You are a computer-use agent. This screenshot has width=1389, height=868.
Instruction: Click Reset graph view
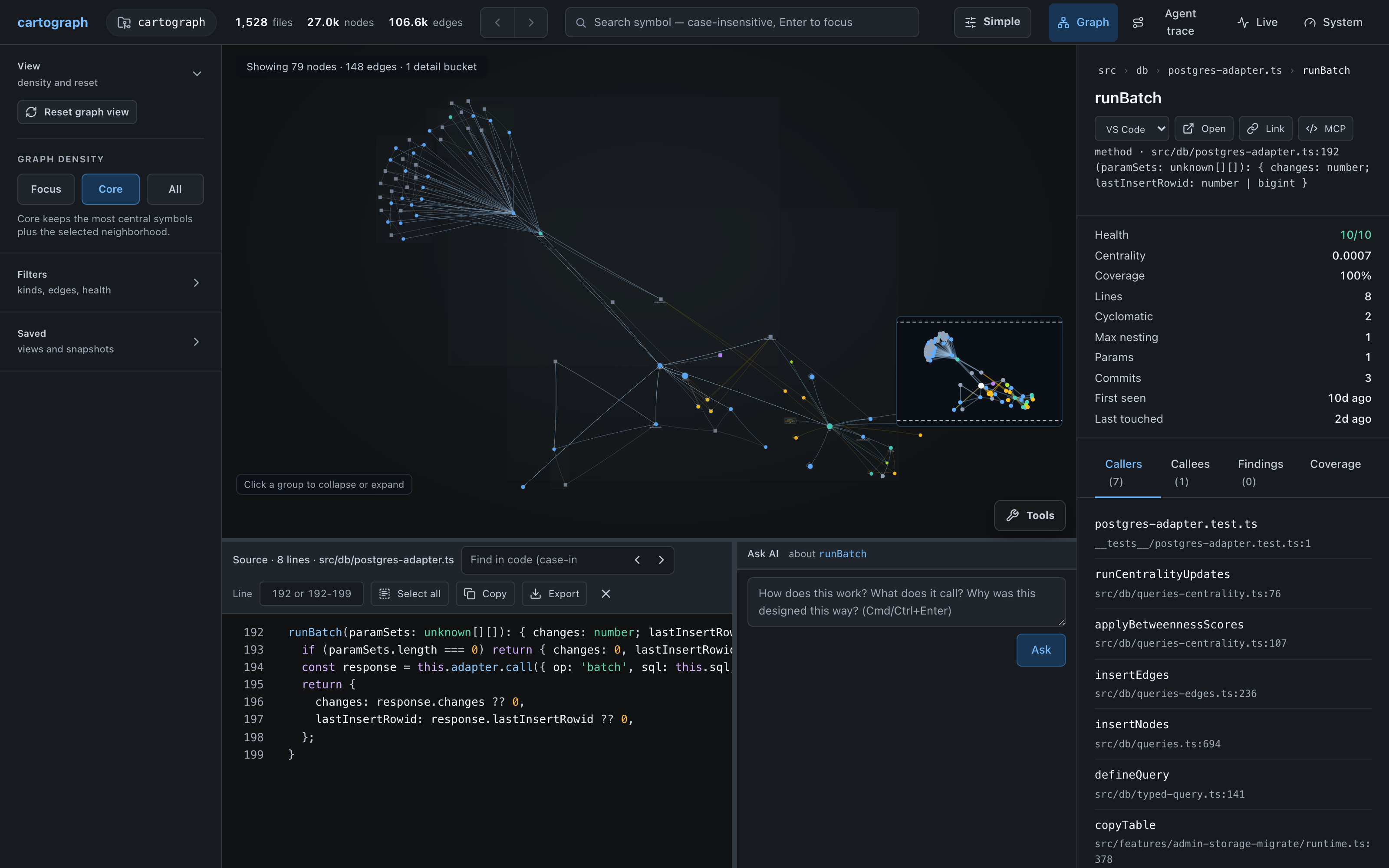point(77,112)
